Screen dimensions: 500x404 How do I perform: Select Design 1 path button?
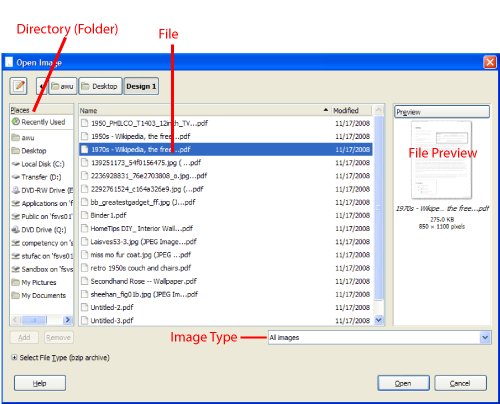(x=141, y=86)
